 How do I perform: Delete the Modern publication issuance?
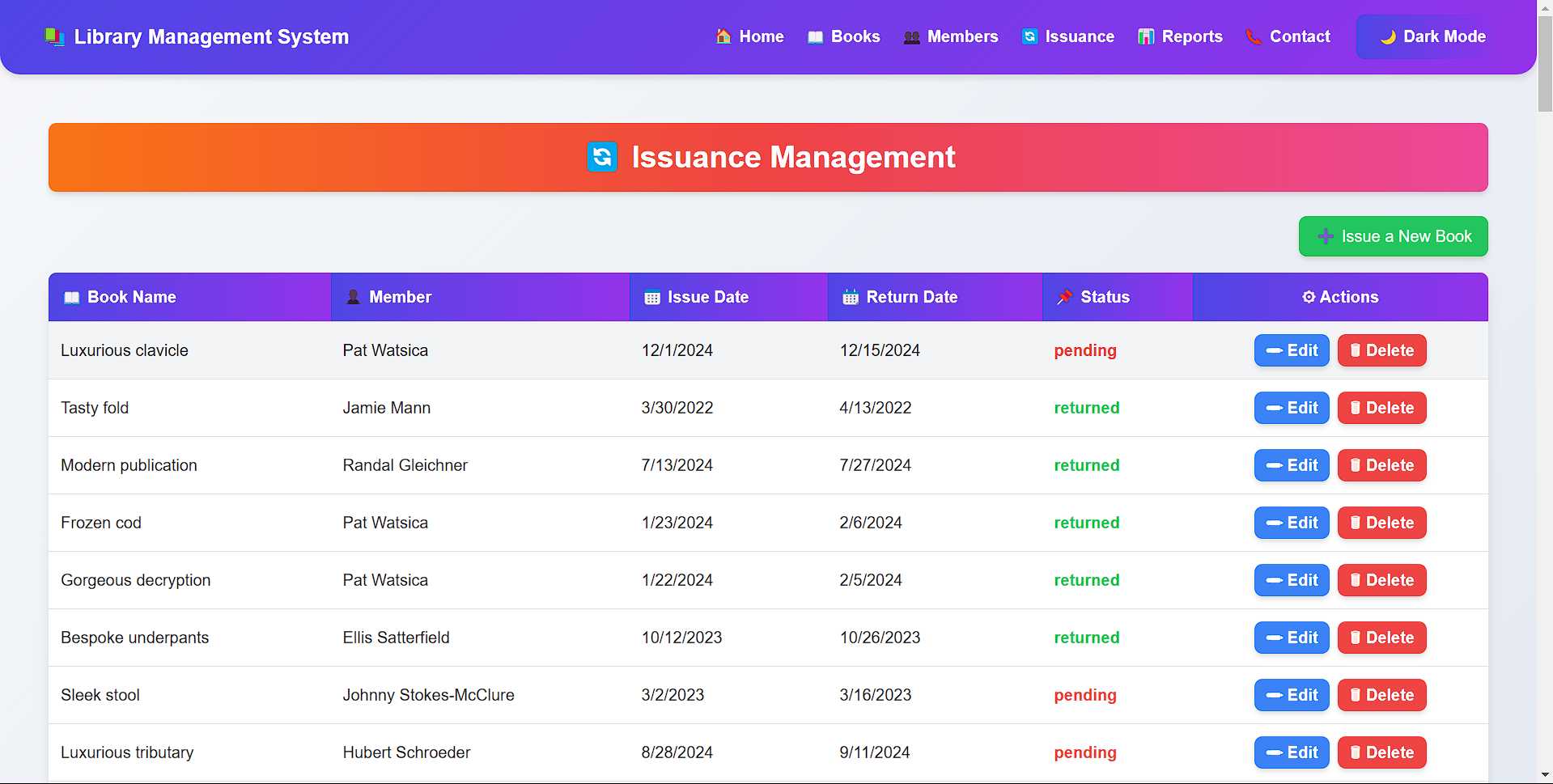tap(1381, 465)
